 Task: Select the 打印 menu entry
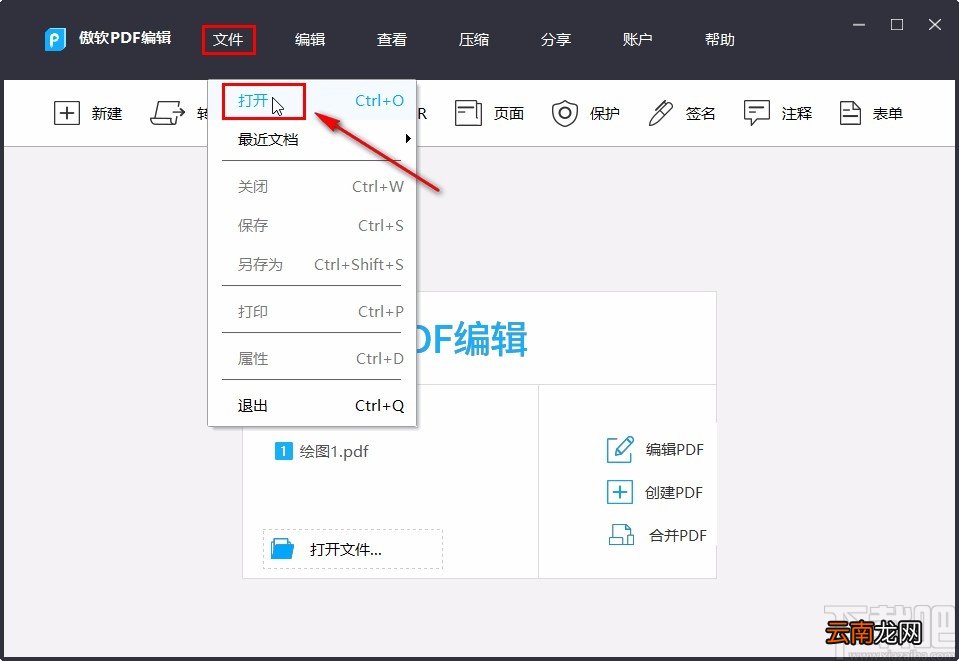(x=312, y=312)
